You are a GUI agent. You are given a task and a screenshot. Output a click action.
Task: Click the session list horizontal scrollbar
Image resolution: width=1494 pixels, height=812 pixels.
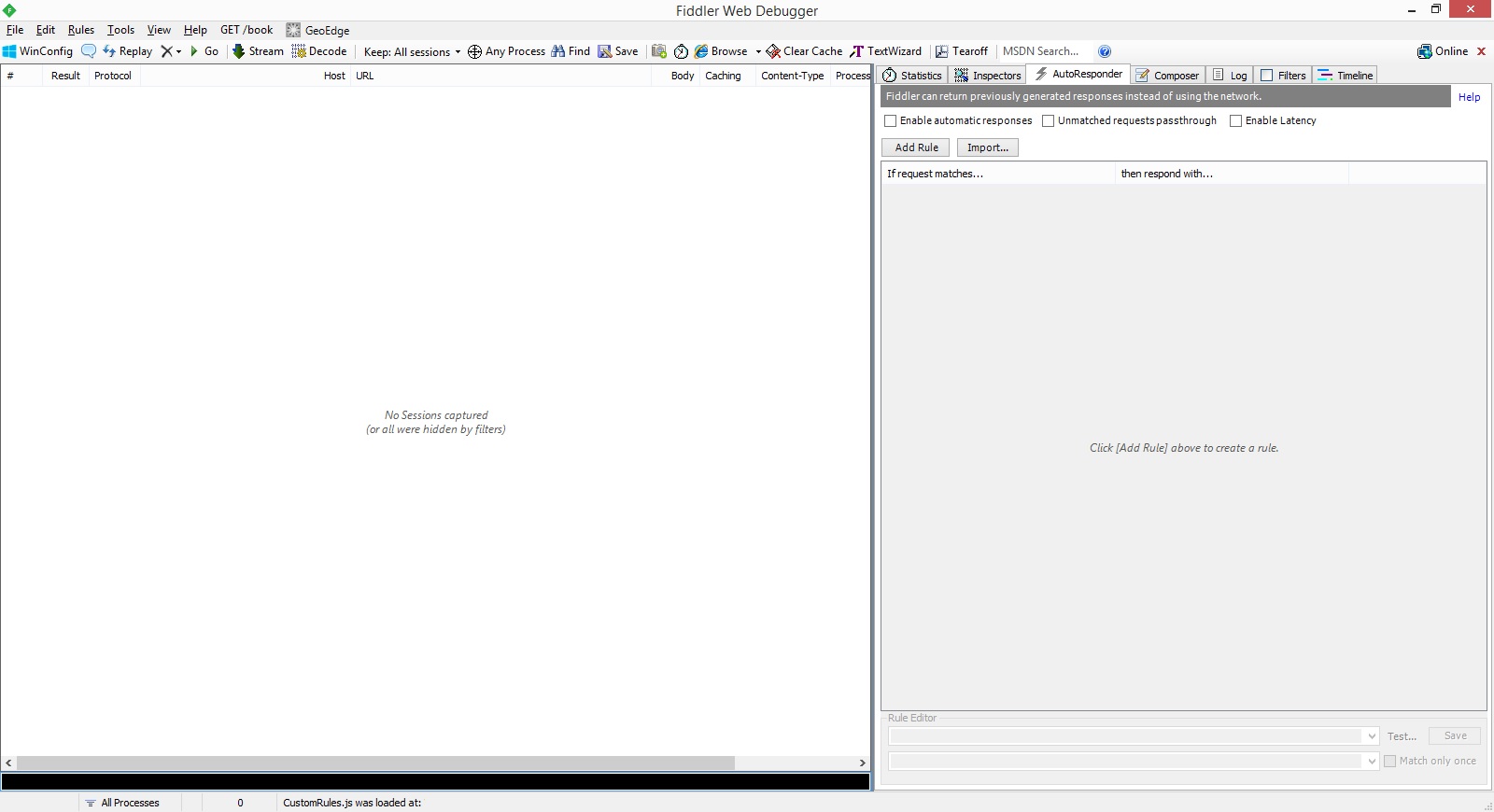pos(375,763)
